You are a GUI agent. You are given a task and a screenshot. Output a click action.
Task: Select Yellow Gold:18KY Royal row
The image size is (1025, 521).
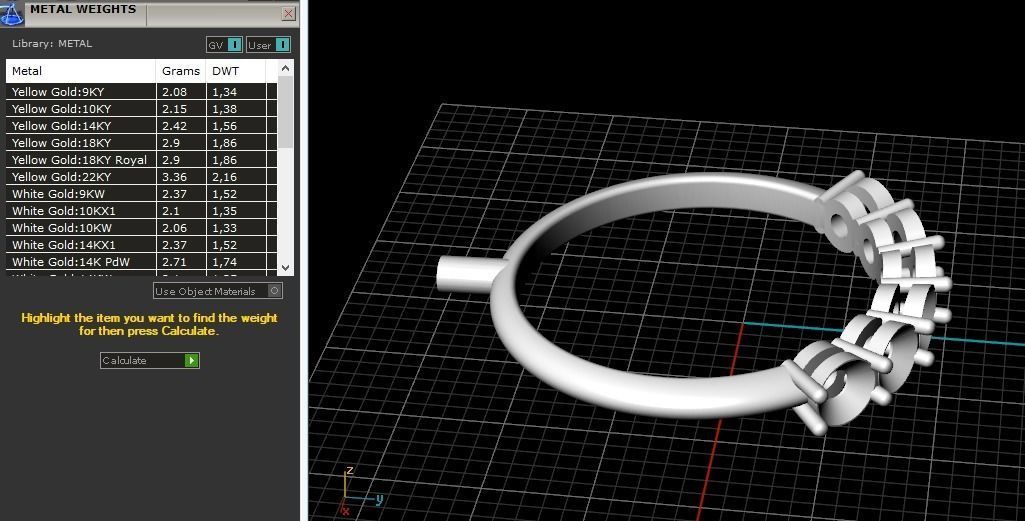[141, 160]
